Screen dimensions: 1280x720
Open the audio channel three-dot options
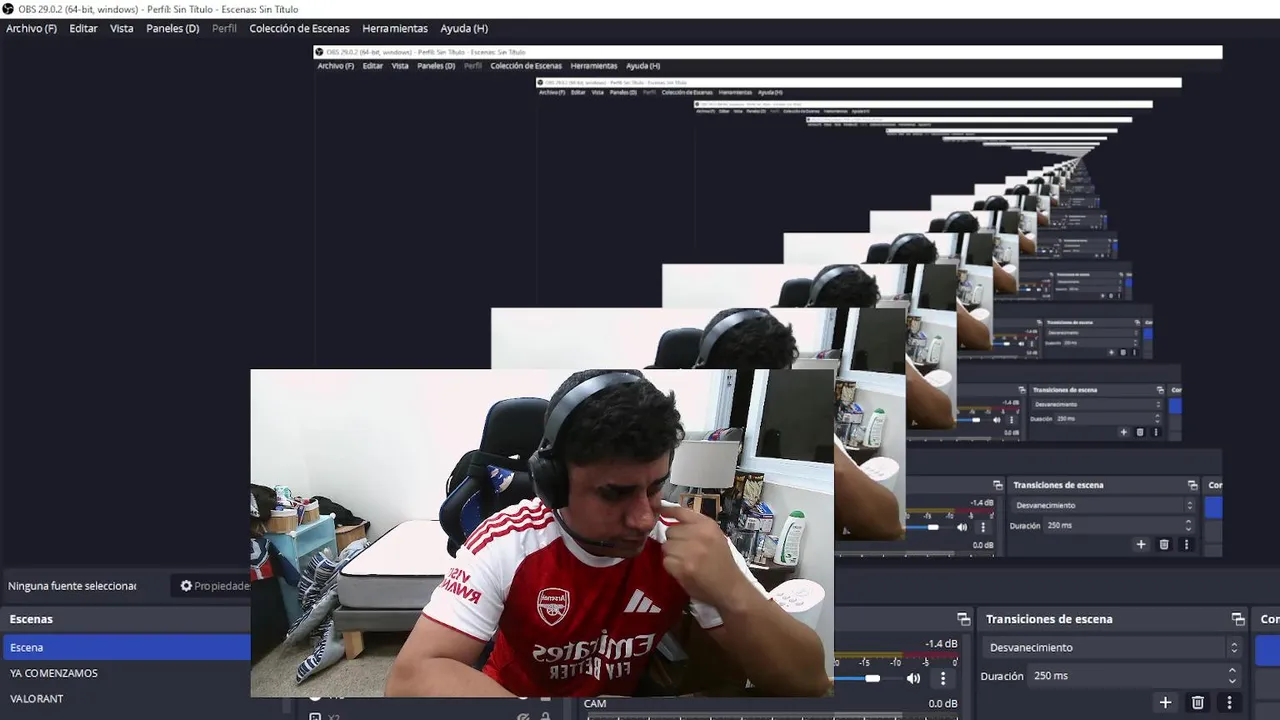[x=942, y=678]
